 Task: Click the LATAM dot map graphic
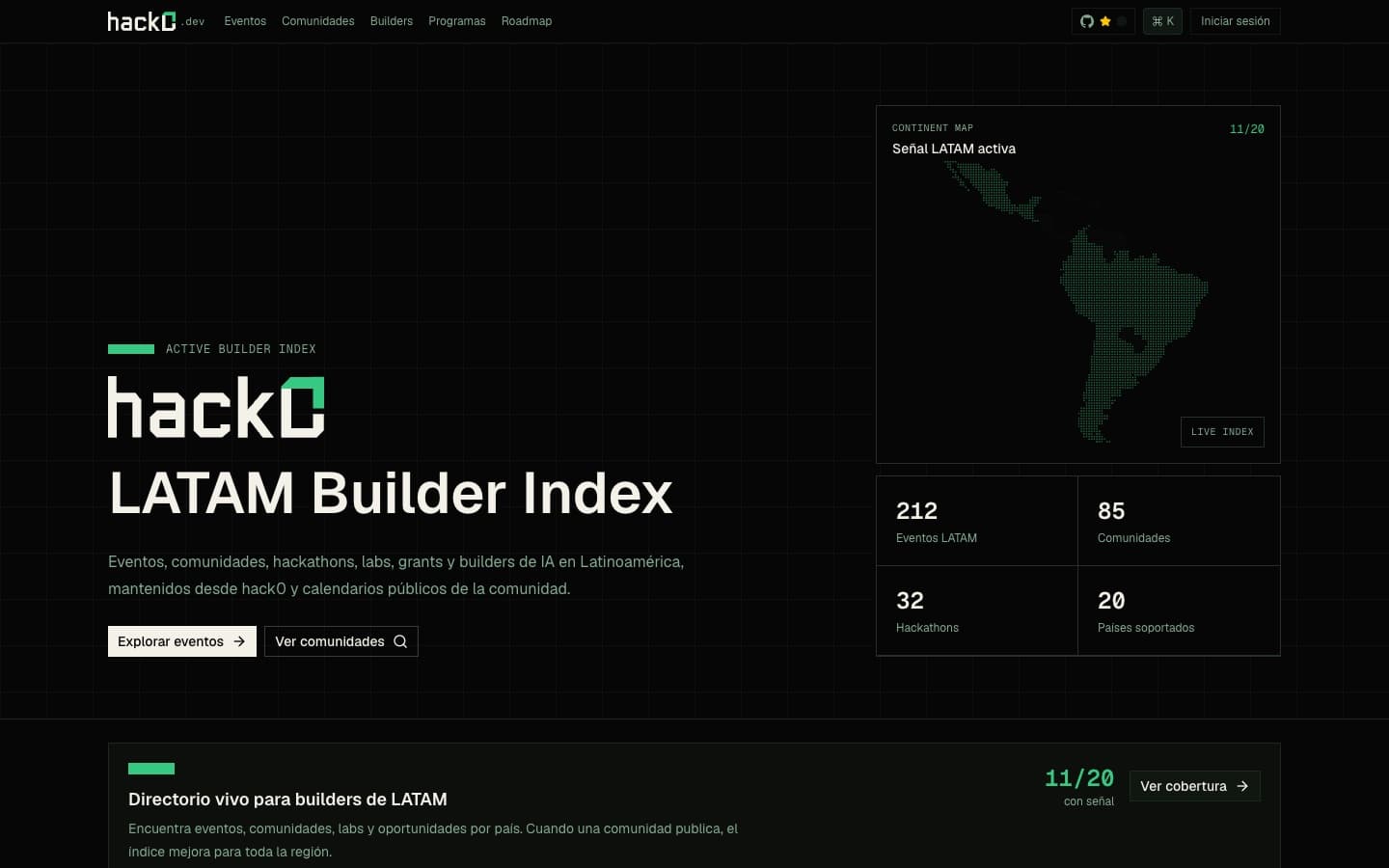click(1077, 301)
